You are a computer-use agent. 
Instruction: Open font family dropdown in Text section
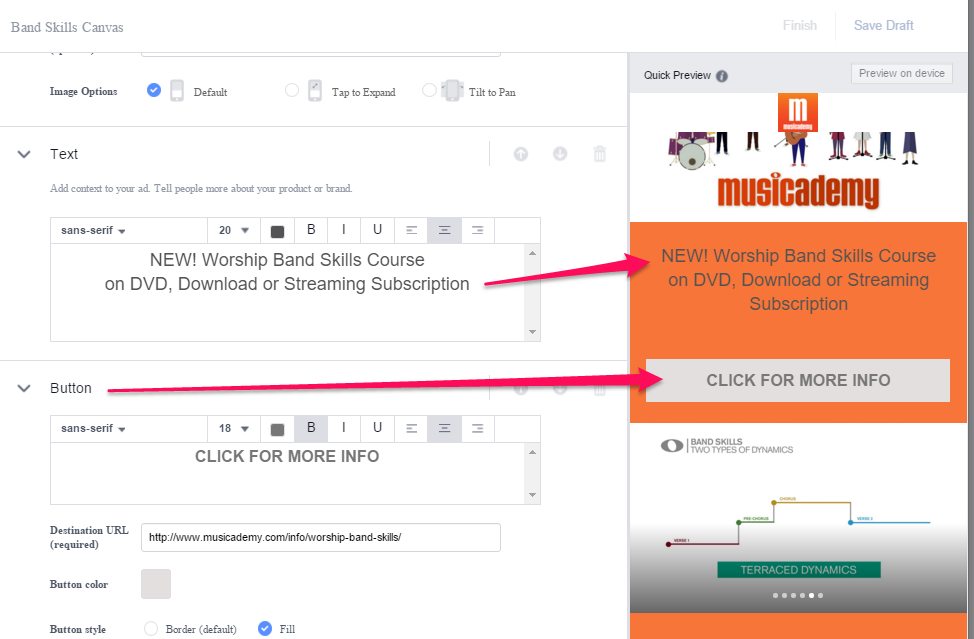click(x=129, y=230)
